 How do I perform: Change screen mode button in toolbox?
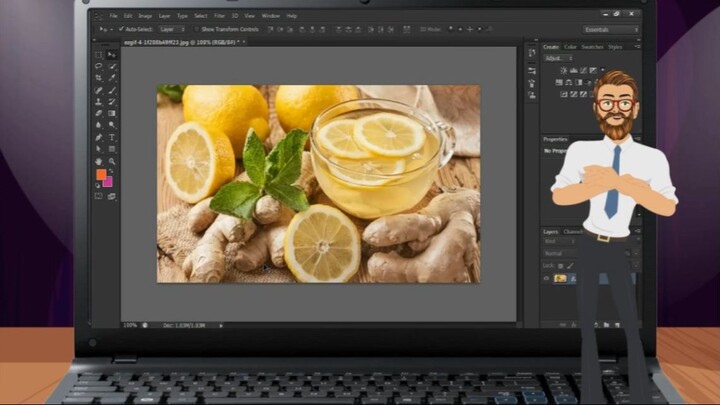[x=112, y=197]
